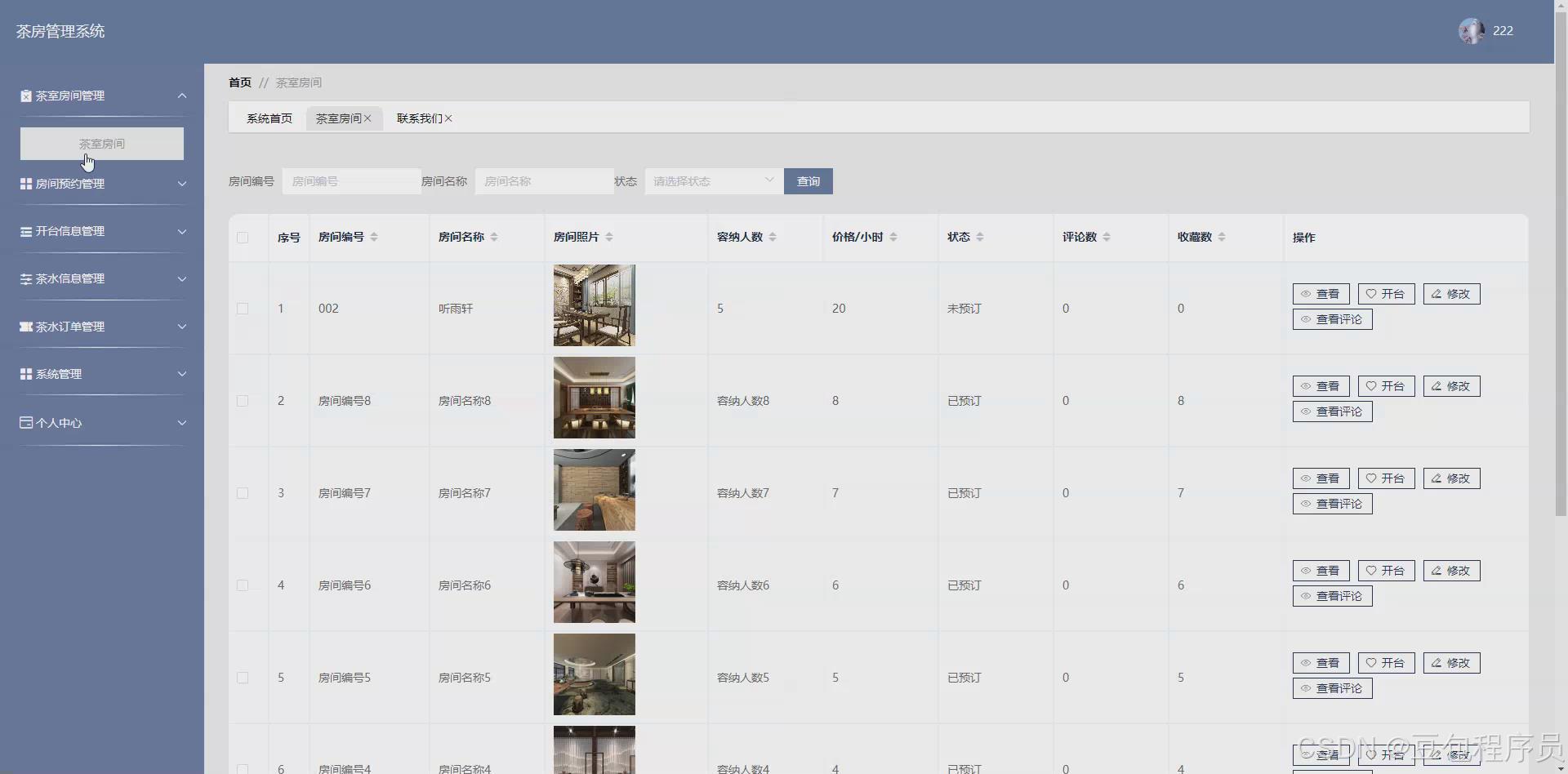The height and width of the screenshot is (774, 1568).
Task: Switch to the 系统首页 tab
Action: point(269,118)
